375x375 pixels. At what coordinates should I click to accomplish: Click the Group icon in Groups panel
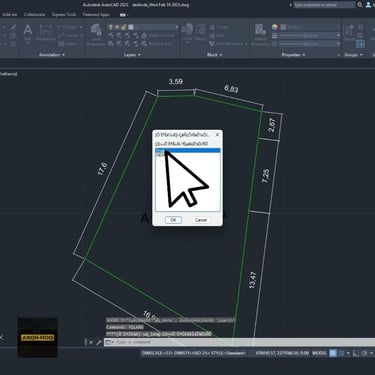click(x=349, y=32)
